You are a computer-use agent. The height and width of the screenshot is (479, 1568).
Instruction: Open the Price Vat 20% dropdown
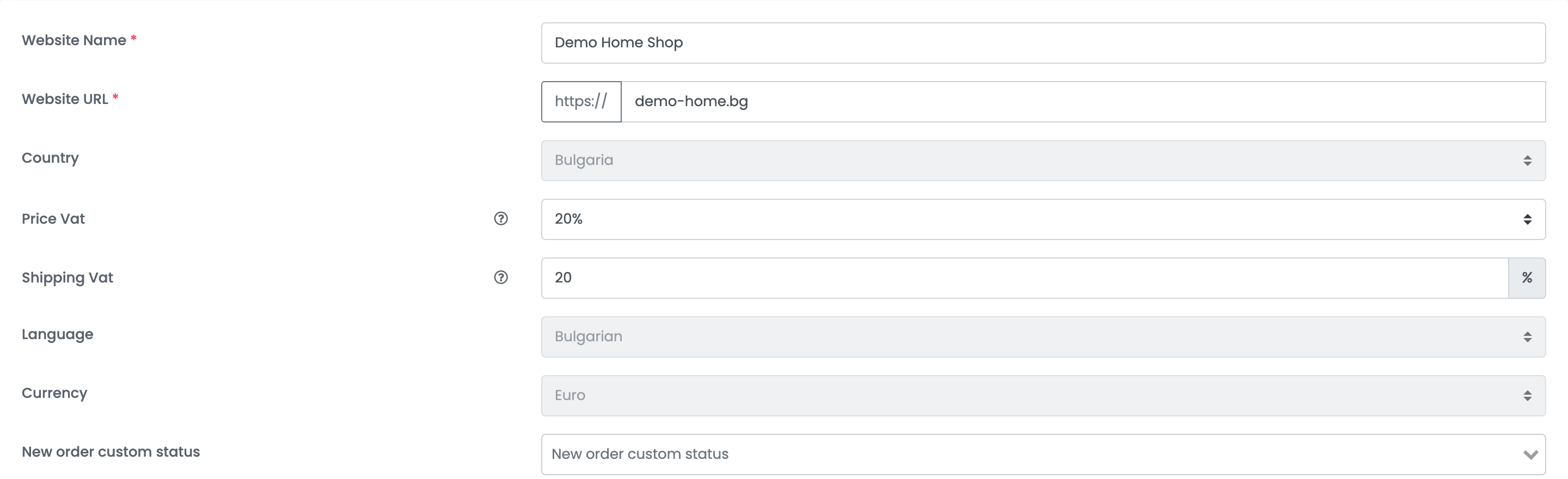pos(1043,219)
